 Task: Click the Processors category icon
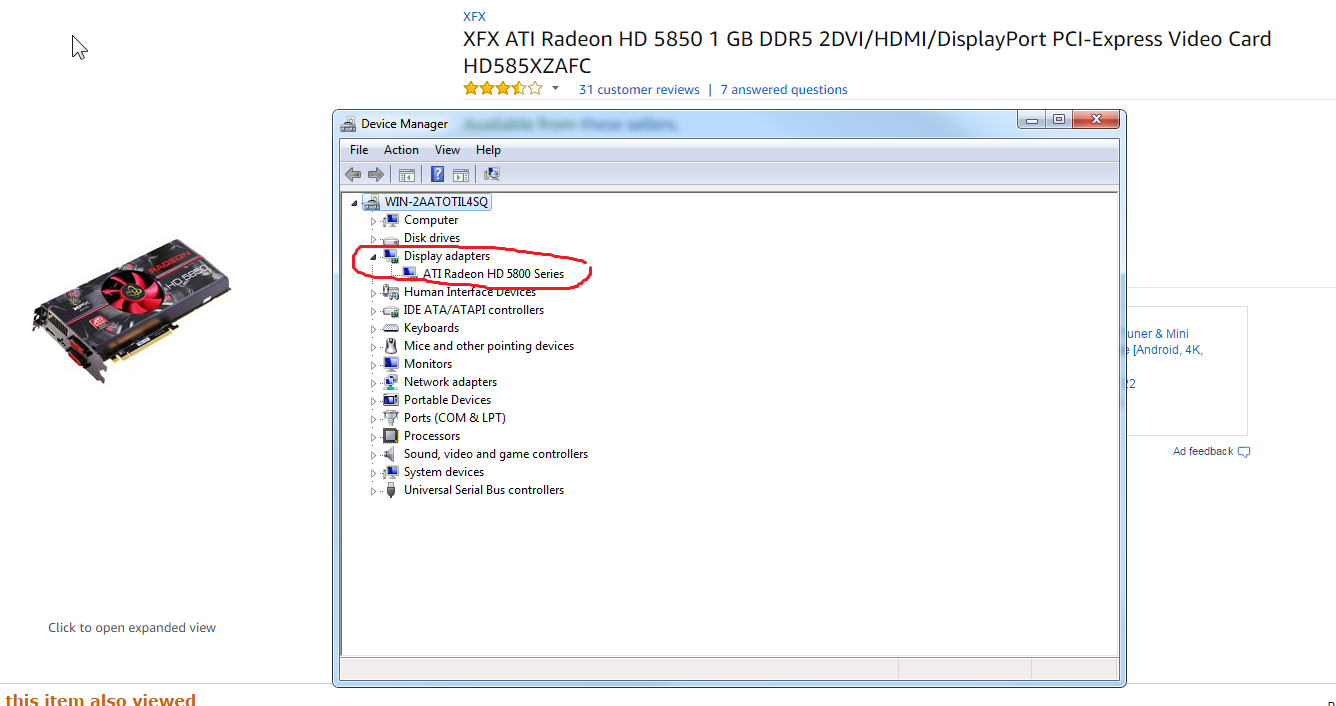click(391, 436)
